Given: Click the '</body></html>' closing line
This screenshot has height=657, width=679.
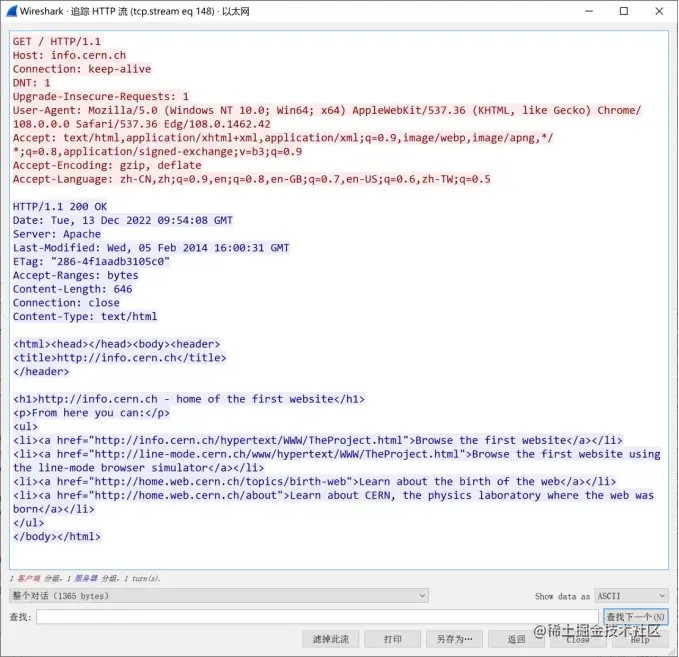Looking at the screenshot, I should 57,537.
